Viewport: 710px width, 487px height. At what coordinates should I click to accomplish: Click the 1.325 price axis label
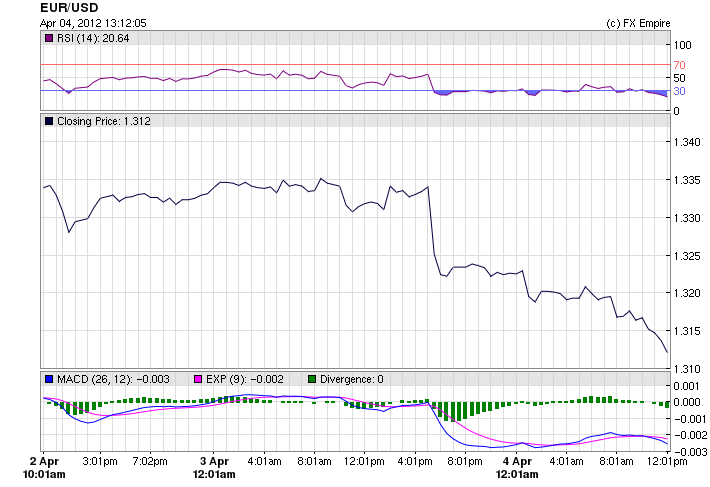click(x=687, y=256)
